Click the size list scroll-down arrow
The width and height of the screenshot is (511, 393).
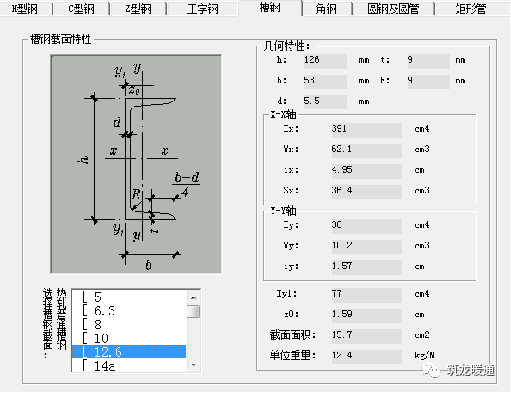point(193,365)
